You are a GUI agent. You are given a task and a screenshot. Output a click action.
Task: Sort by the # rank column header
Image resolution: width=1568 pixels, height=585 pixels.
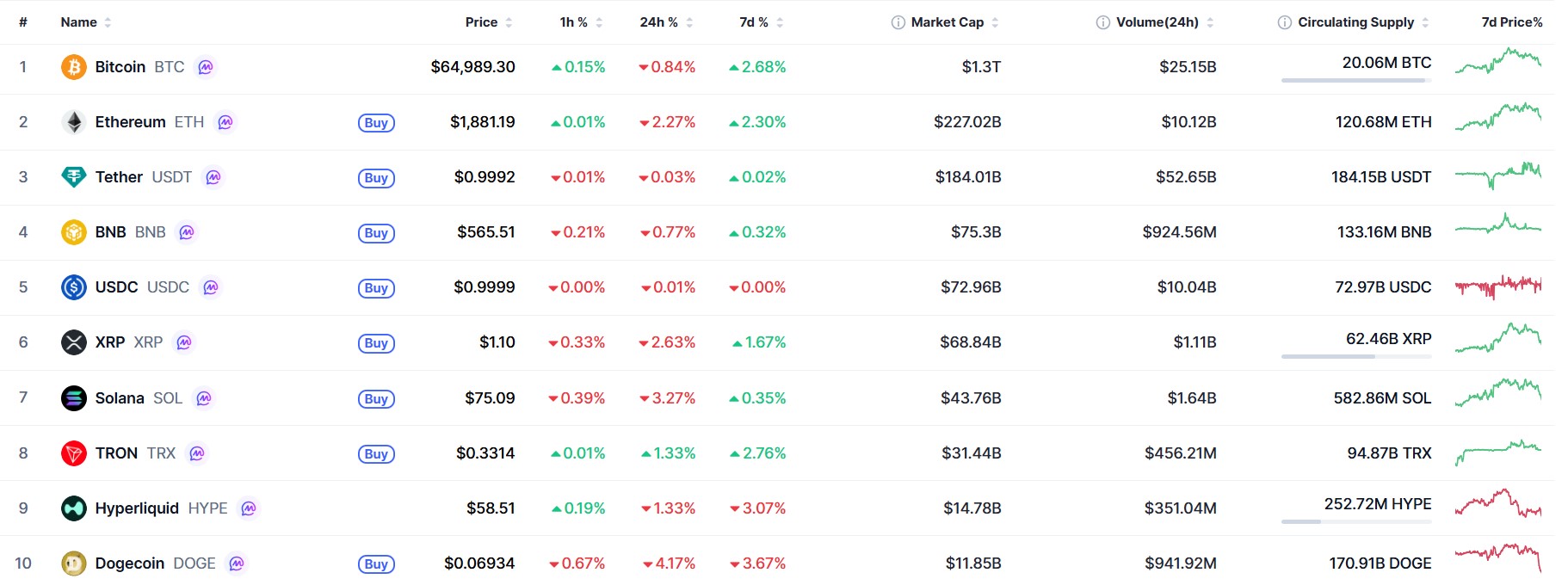23,22
